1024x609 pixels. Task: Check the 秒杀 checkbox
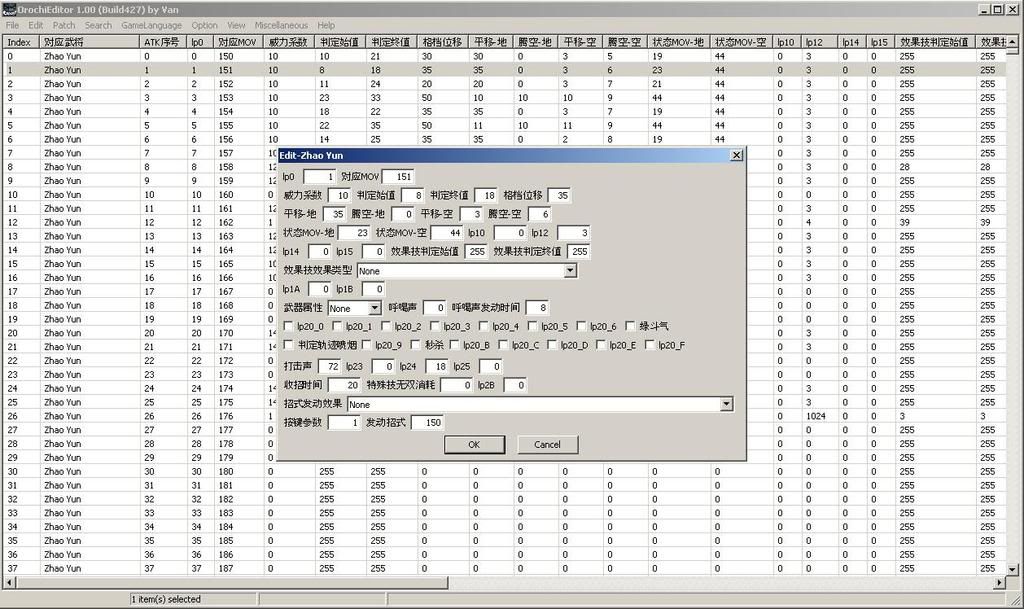[x=416, y=345]
